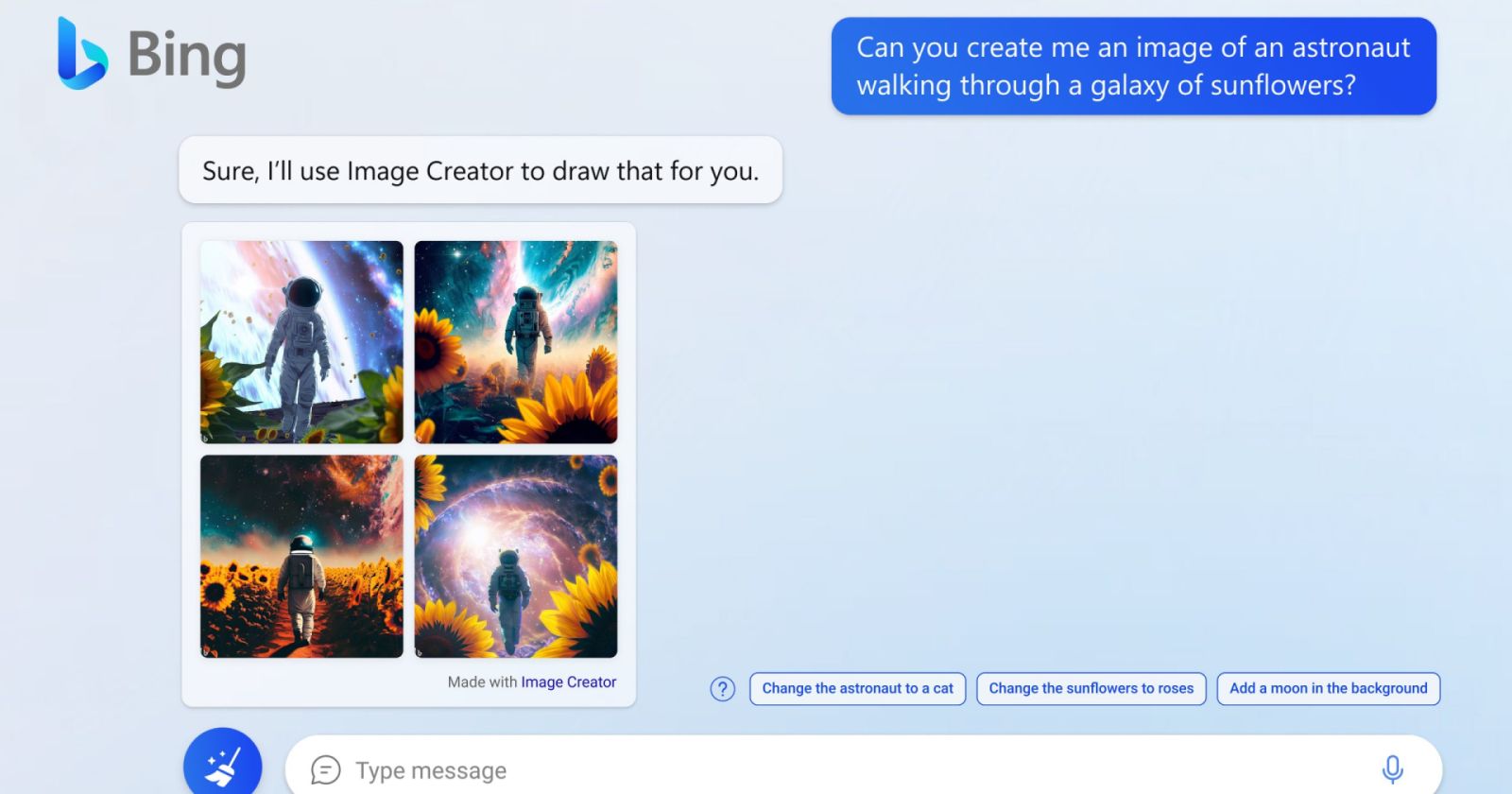1512x794 pixels.
Task: View the bottom-right spiral galaxy astronaut image
Action: 516,557
